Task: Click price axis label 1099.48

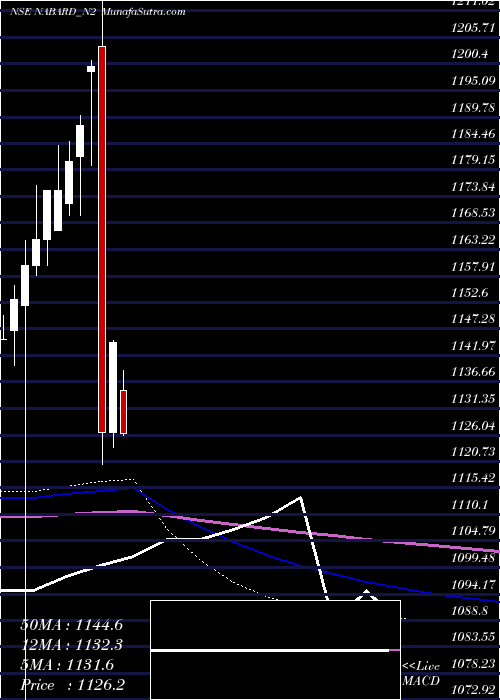Action: (473, 557)
